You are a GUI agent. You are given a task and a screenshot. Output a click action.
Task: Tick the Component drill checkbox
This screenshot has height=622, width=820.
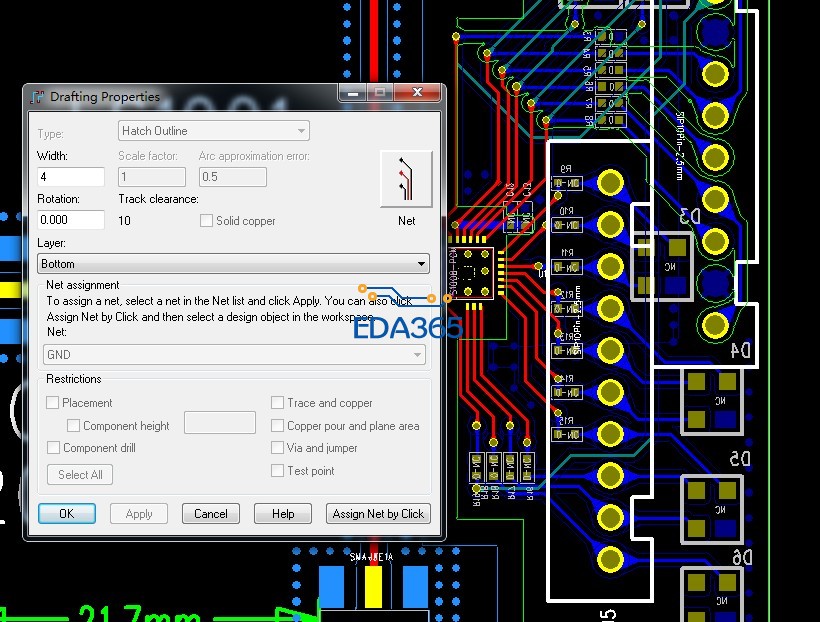pyautogui.click(x=53, y=448)
